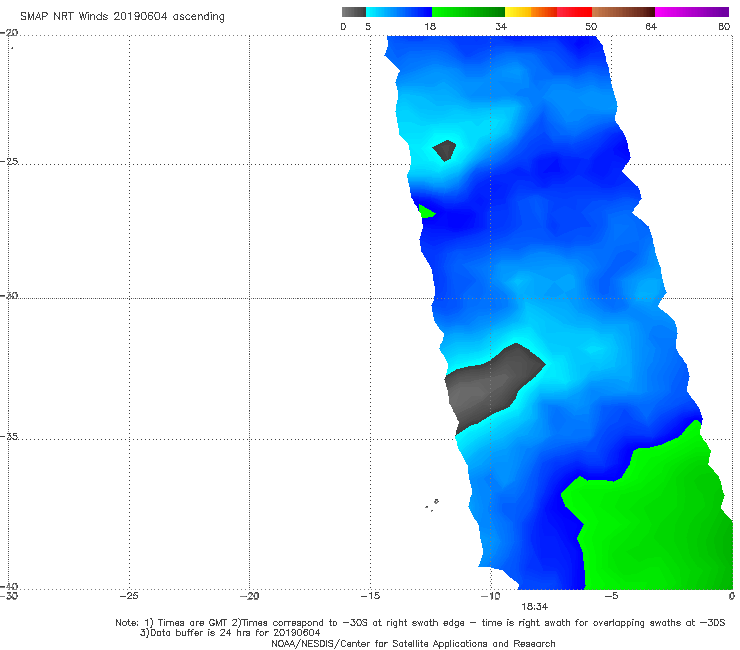740x650 pixels.
Task: Pick the yellow-to-red 34–50 color bar segment
Action: [x=548, y=12]
